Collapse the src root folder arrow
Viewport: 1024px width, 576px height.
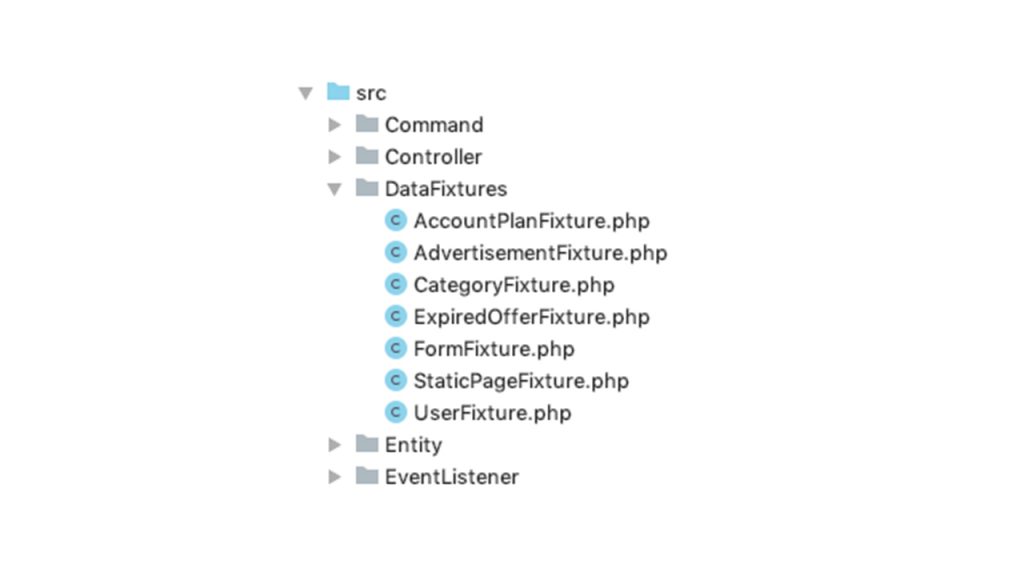tap(305, 93)
